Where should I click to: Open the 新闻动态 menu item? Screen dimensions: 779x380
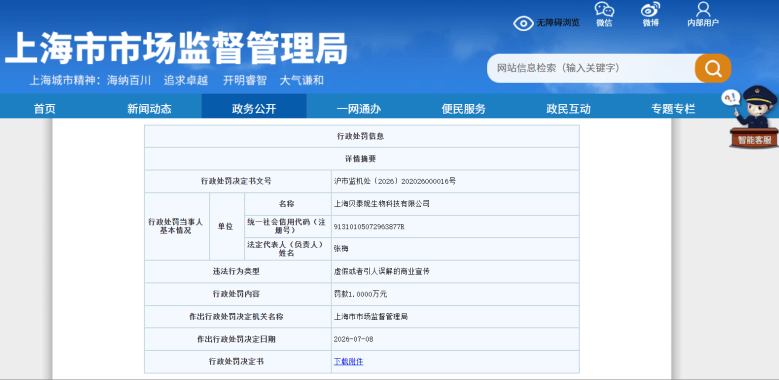tap(149, 109)
